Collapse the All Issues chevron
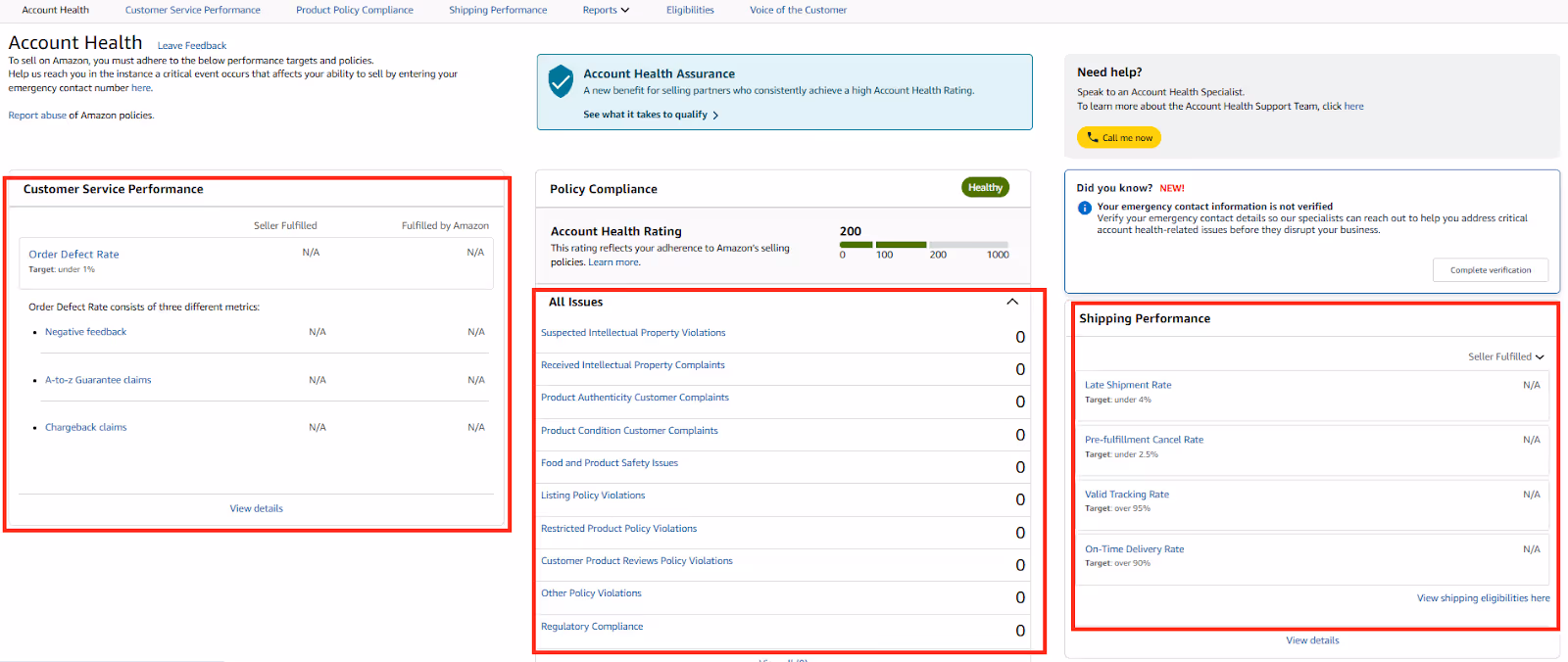The width and height of the screenshot is (1568, 662). coord(1012,302)
